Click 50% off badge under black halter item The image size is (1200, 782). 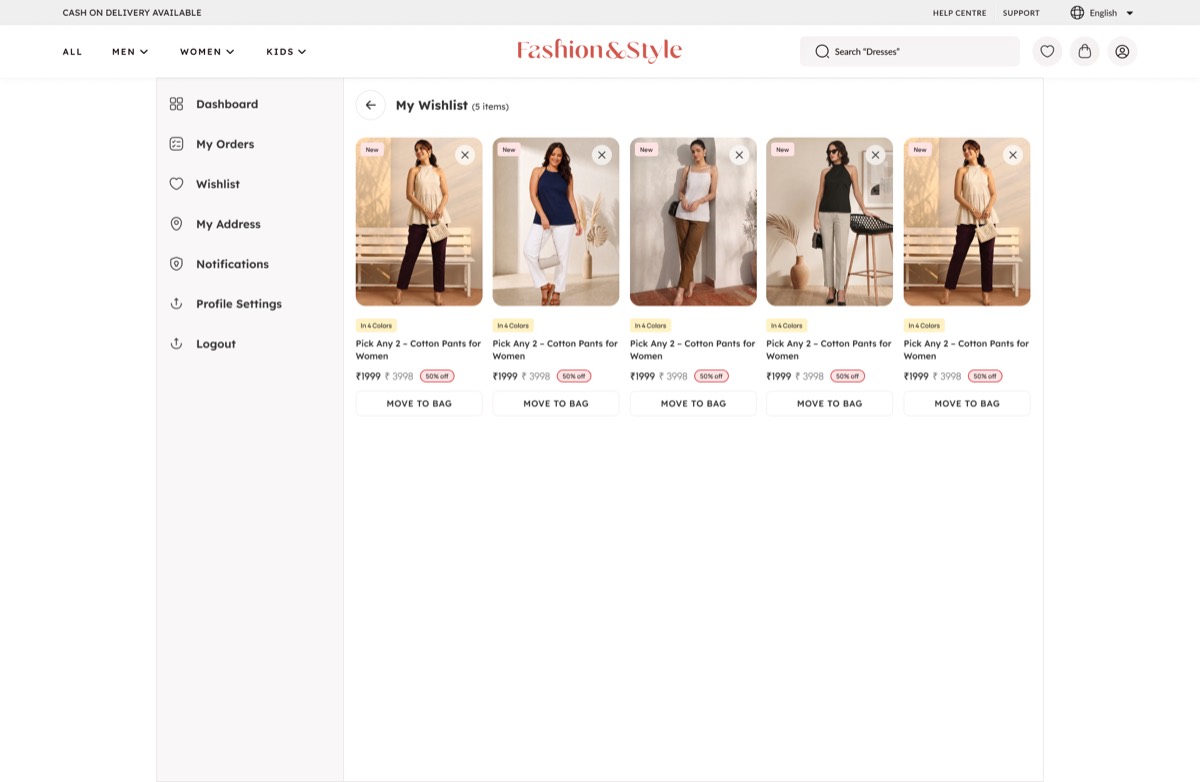(847, 376)
